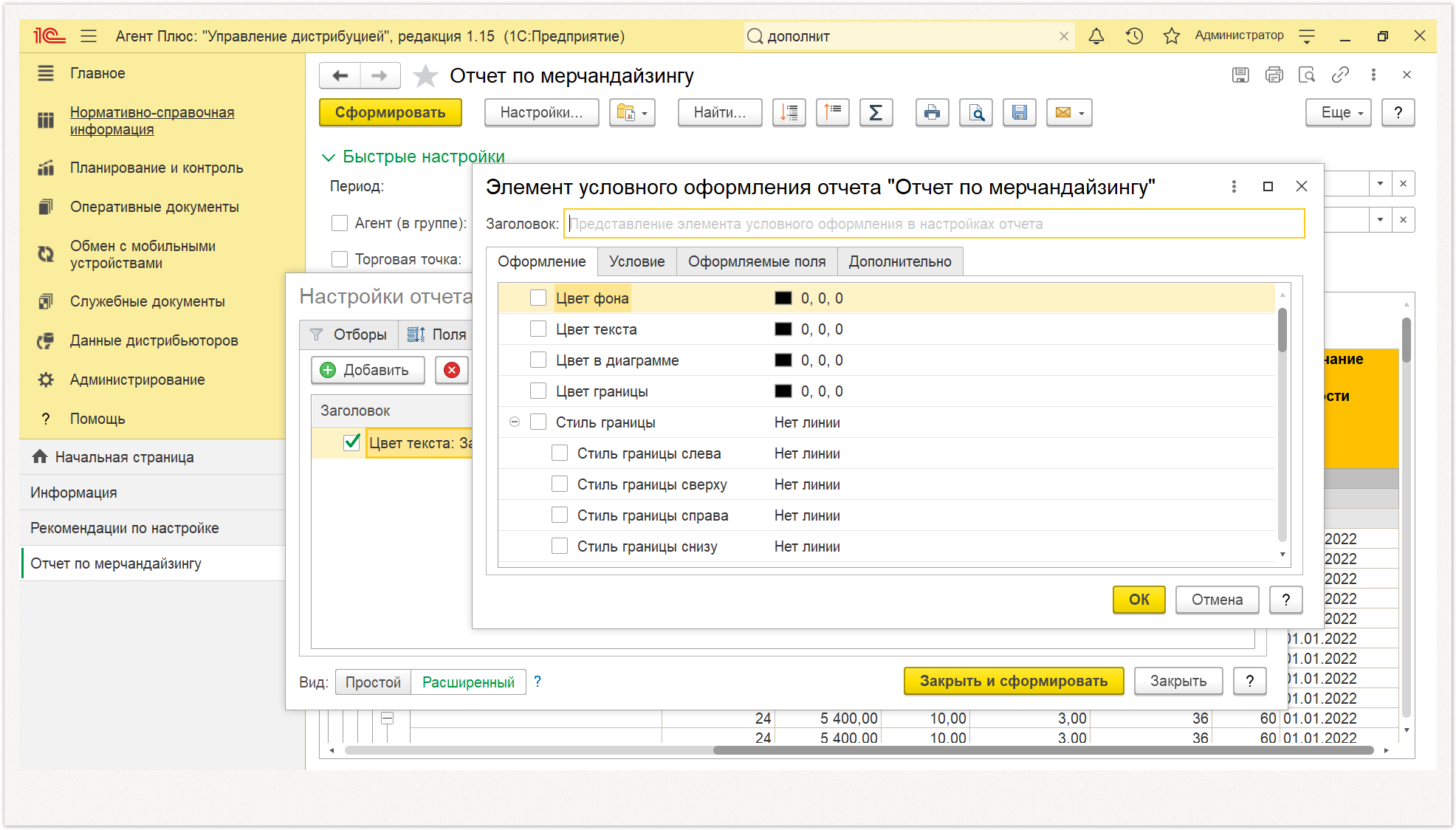Screen dimensions: 1456x830
Task: Switch to the Дополнительно tab
Action: [900, 261]
